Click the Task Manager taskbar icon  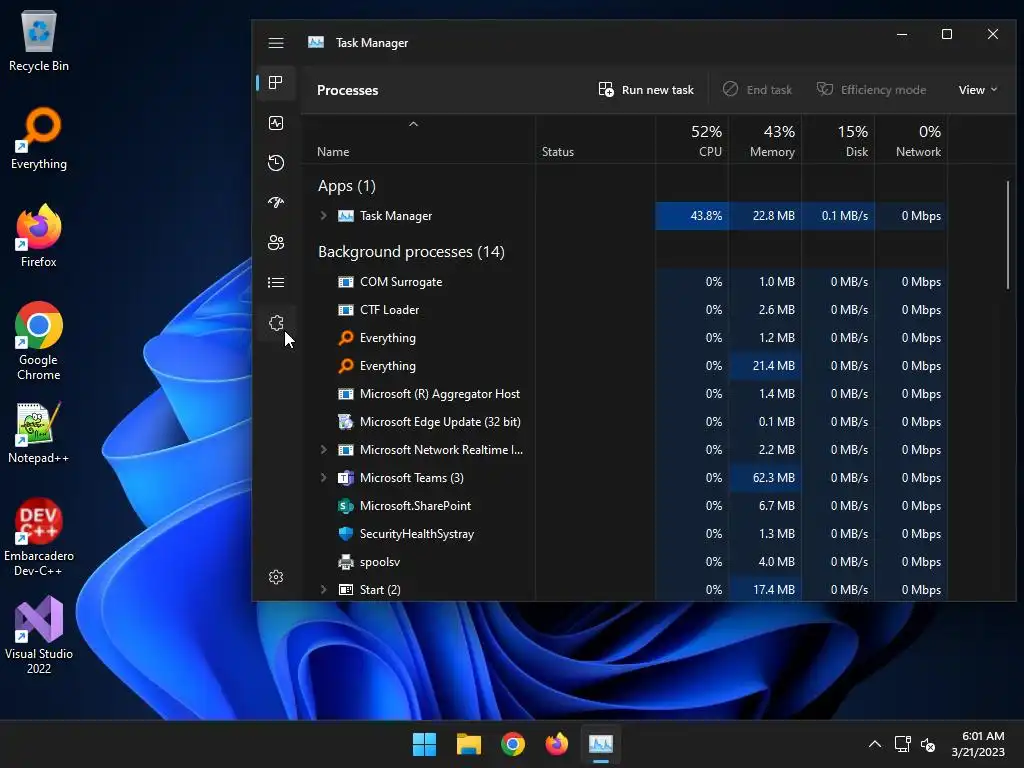tap(601, 744)
